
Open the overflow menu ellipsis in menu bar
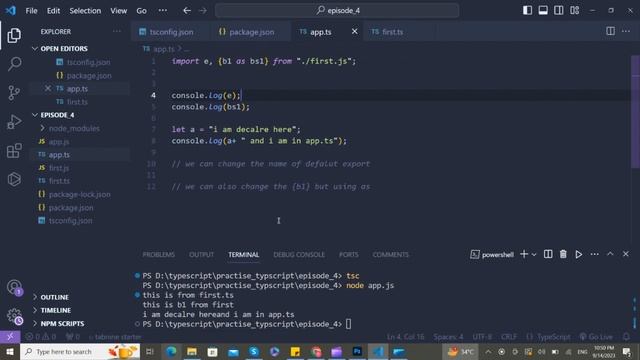click(x=162, y=11)
